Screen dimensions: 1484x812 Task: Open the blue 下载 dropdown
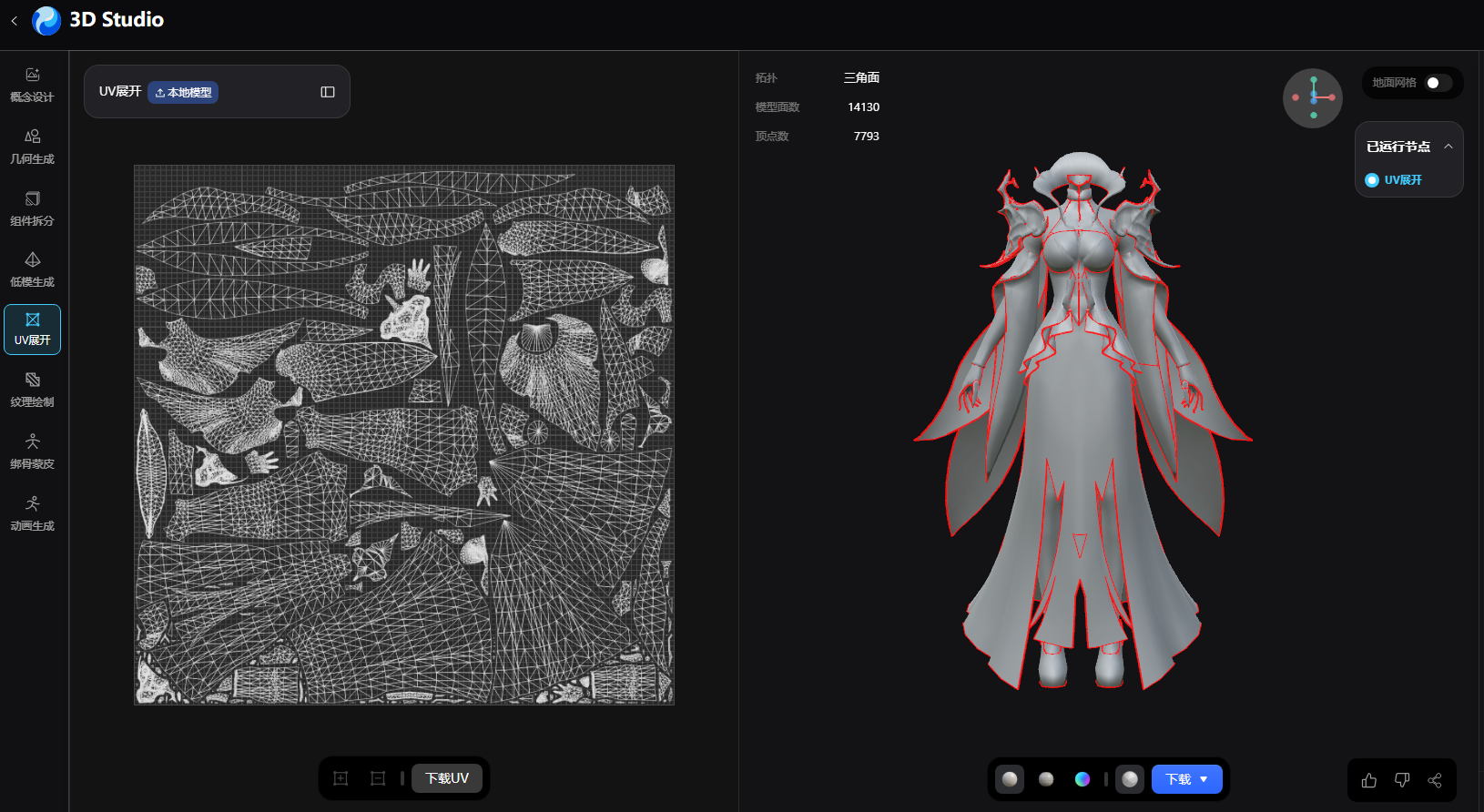[x=1187, y=779]
